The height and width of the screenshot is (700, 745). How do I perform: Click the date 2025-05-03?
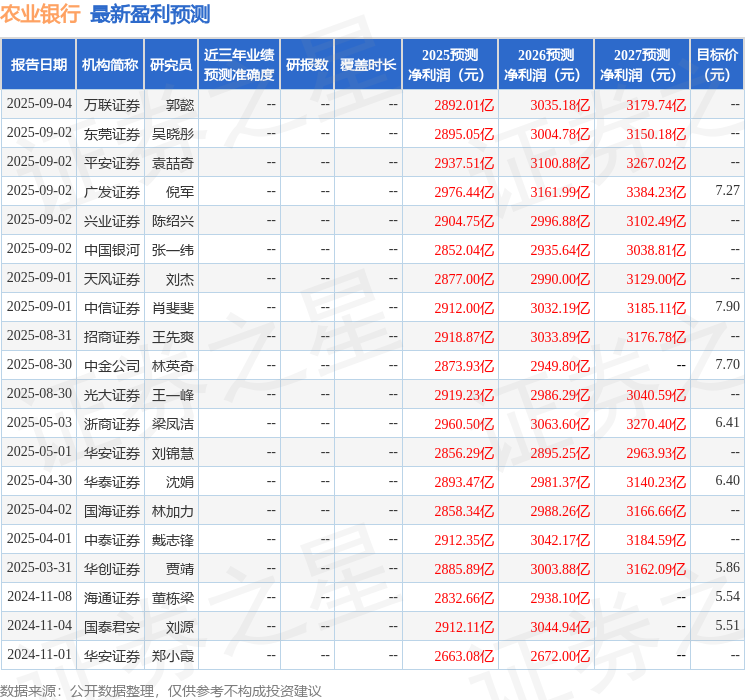click(39, 422)
